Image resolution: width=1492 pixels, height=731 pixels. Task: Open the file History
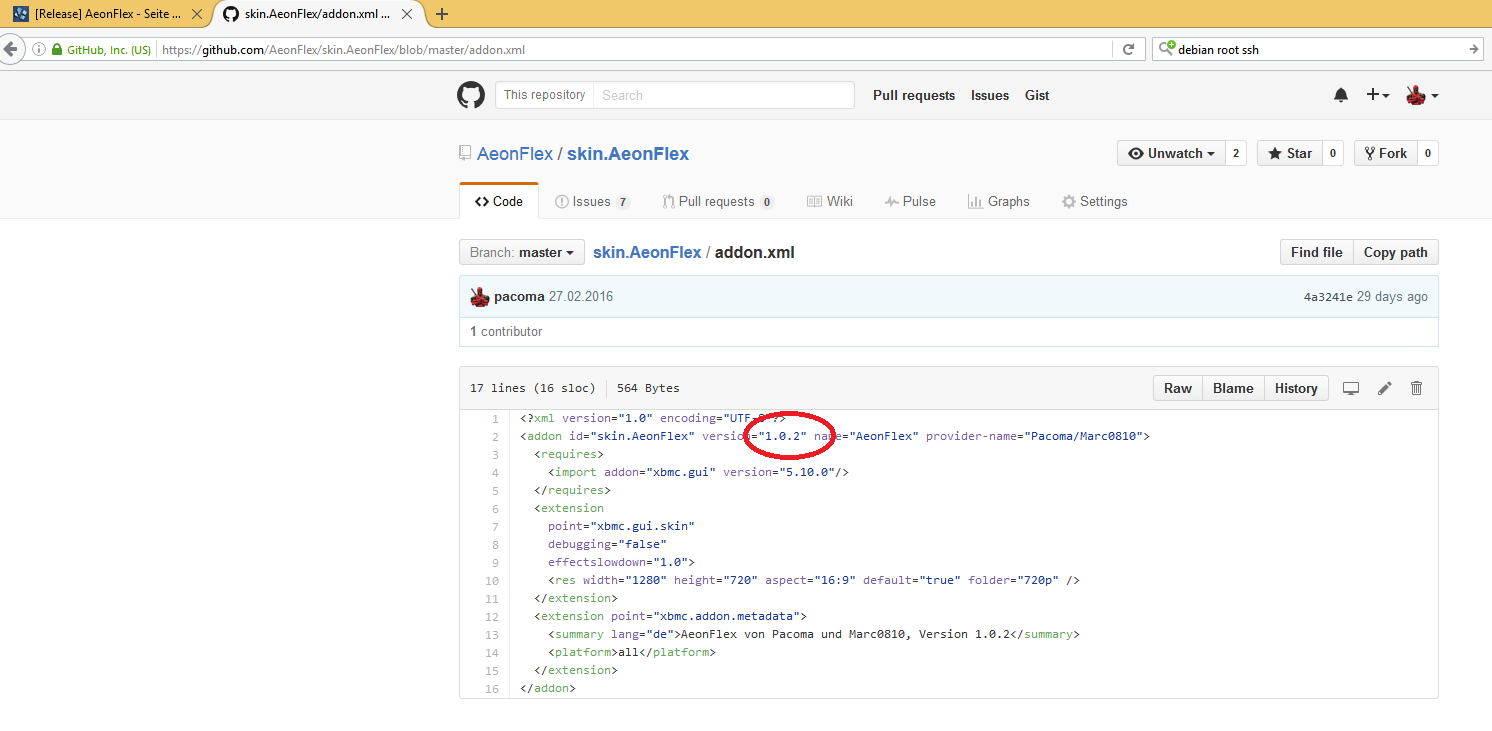1296,388
